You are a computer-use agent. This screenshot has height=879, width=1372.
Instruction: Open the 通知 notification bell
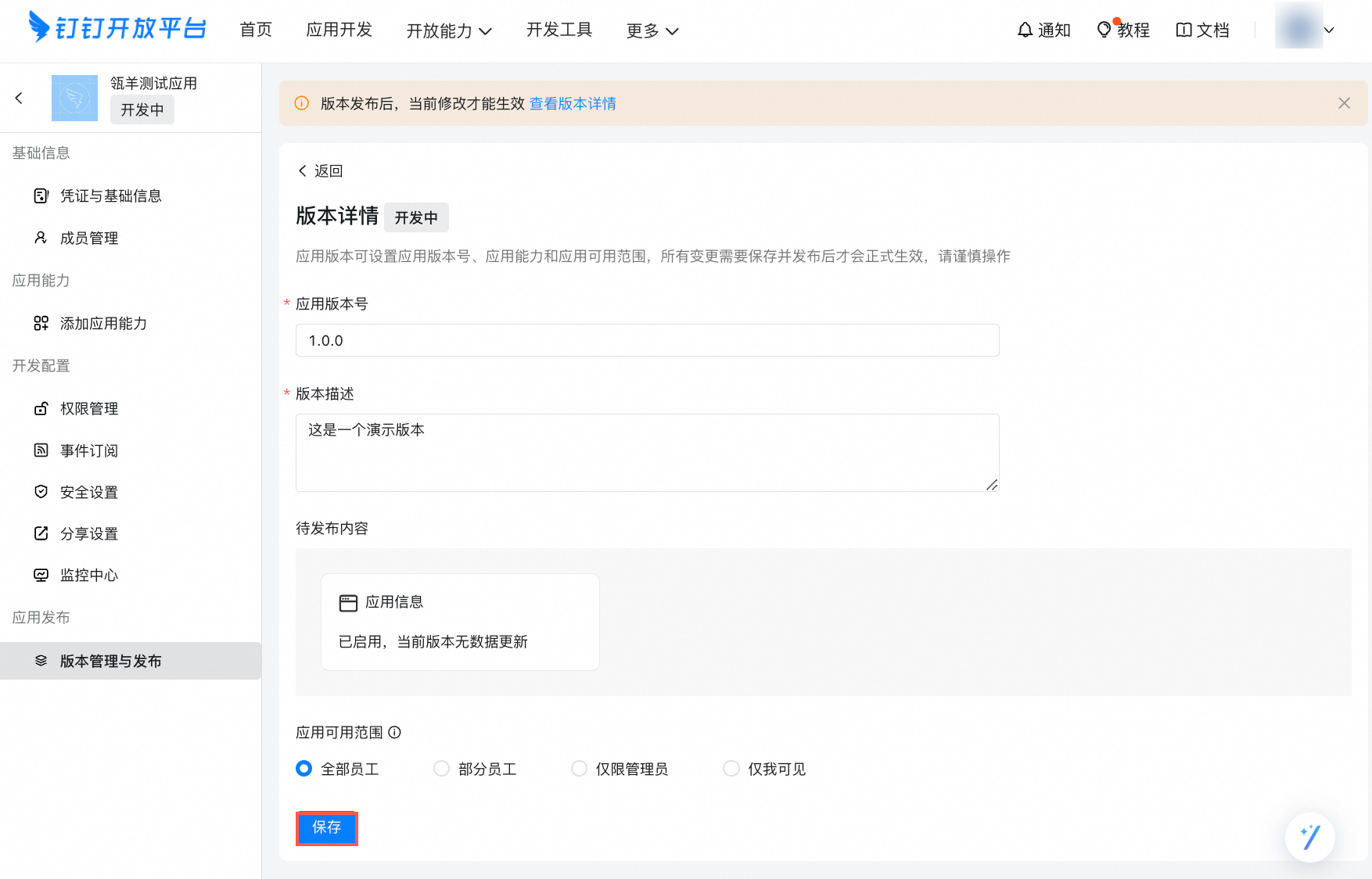click(1043, 30)
